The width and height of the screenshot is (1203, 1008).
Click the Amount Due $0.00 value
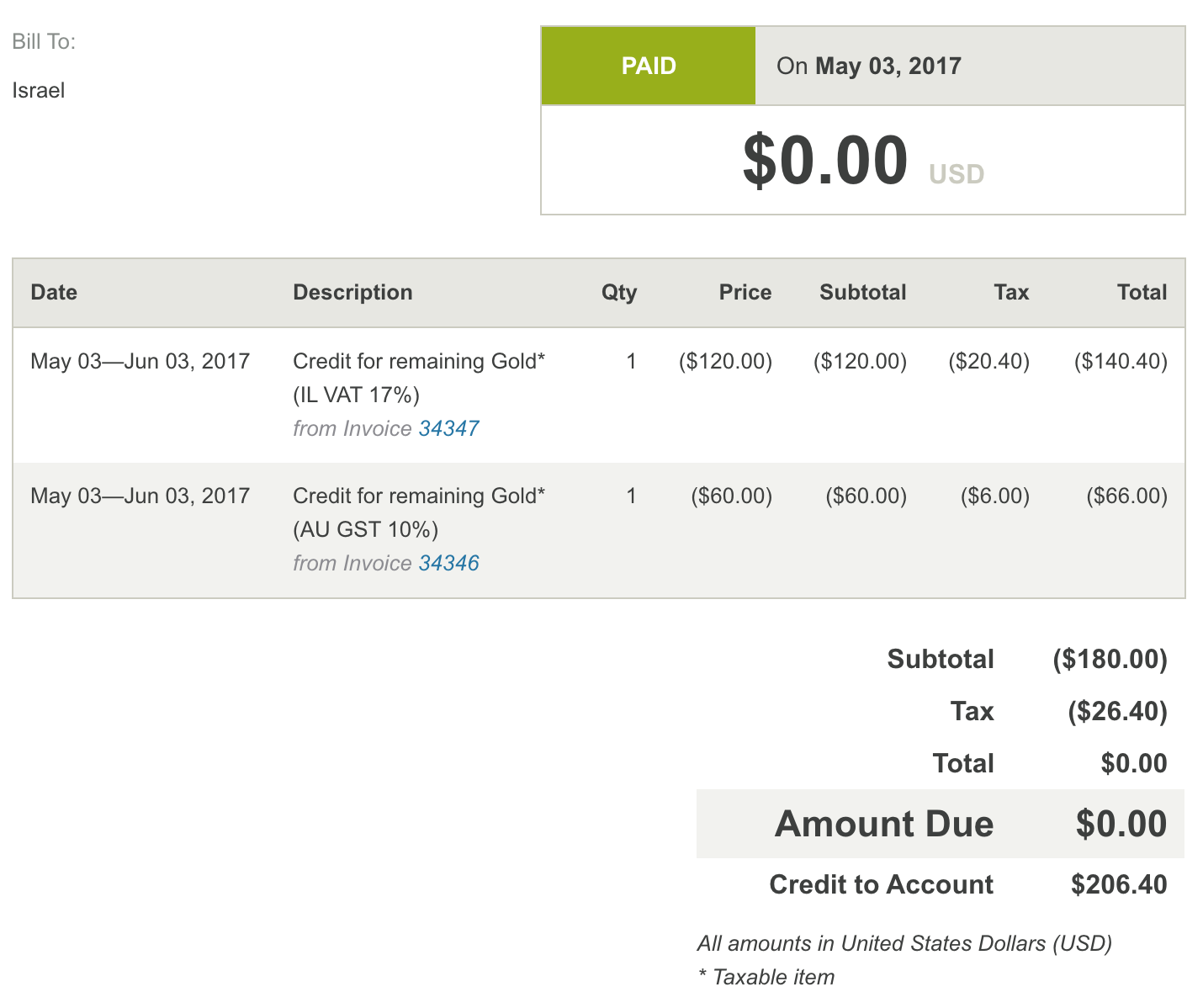1121,824
